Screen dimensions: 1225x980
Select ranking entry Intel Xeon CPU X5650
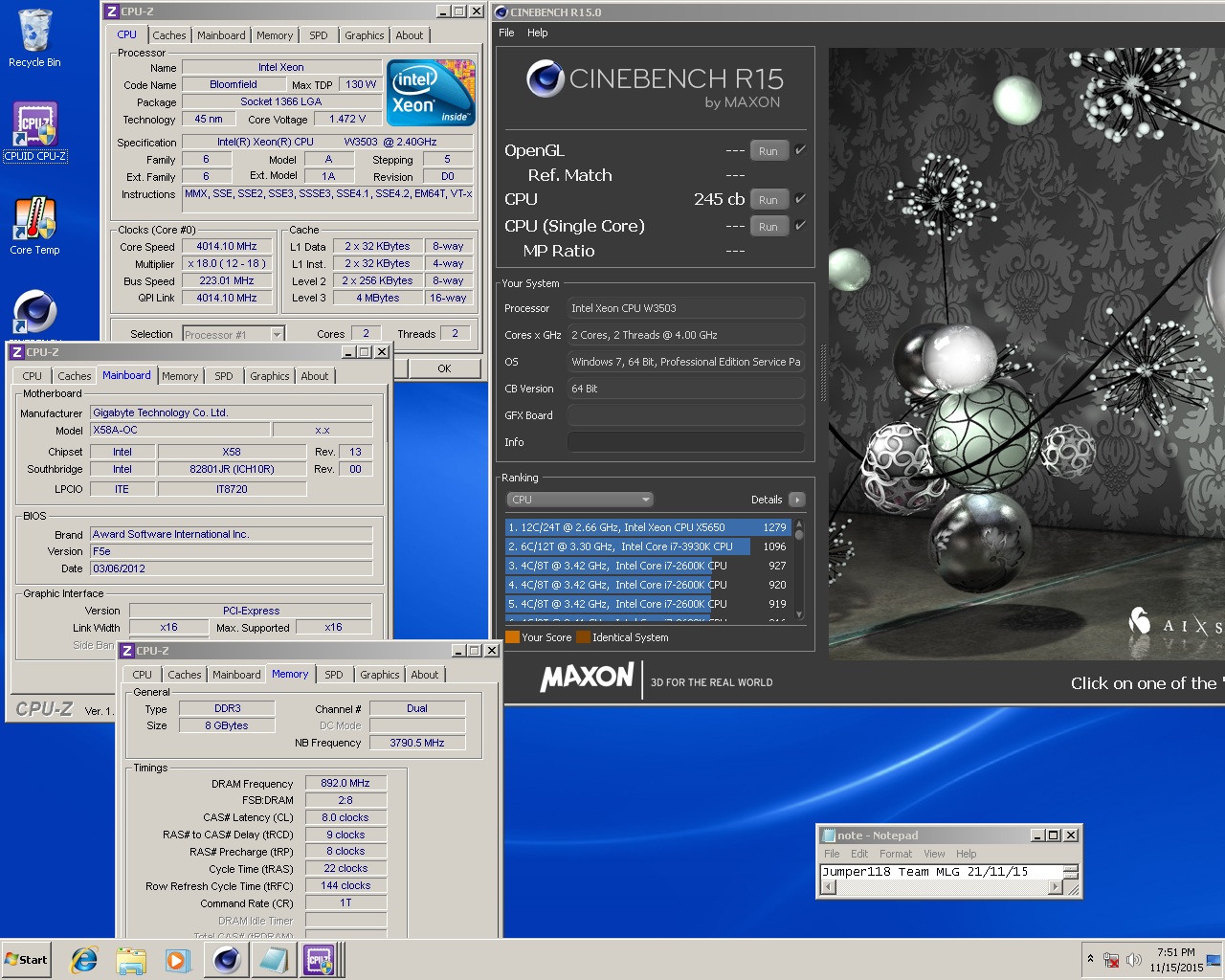[x=648, y=527]
